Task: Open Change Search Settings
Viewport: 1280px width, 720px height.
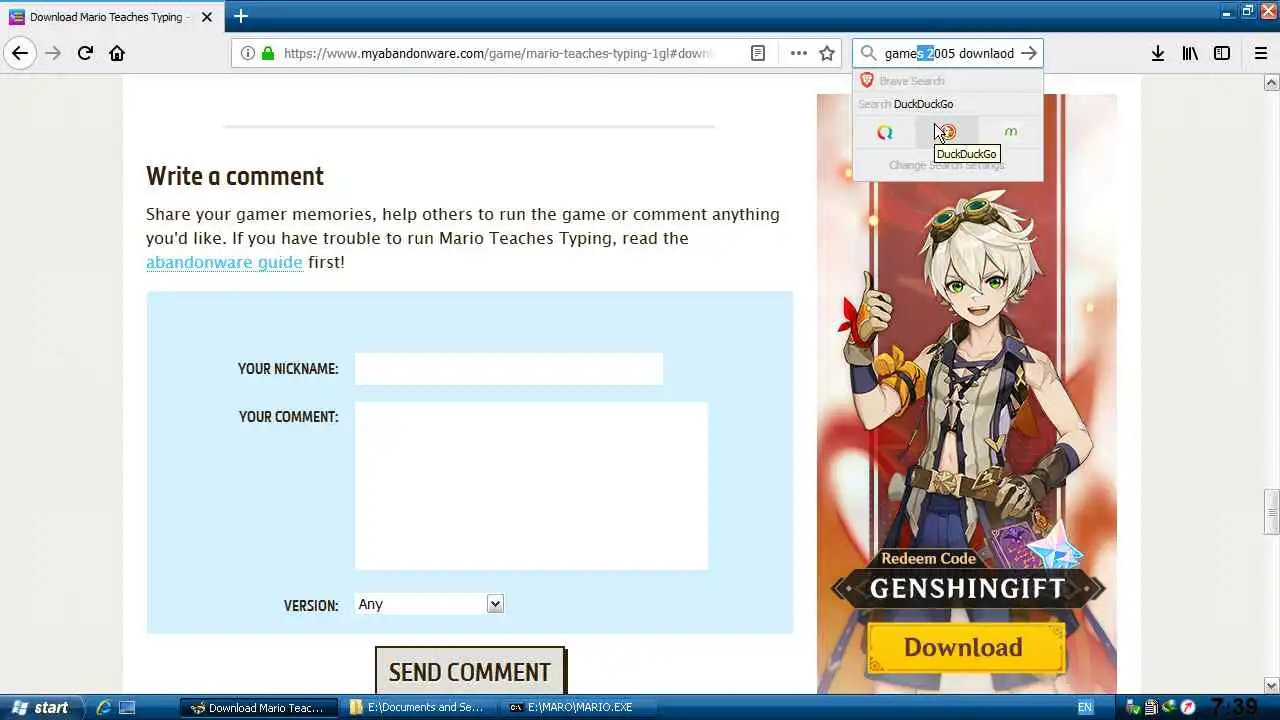Action: (x=947, y=165)
